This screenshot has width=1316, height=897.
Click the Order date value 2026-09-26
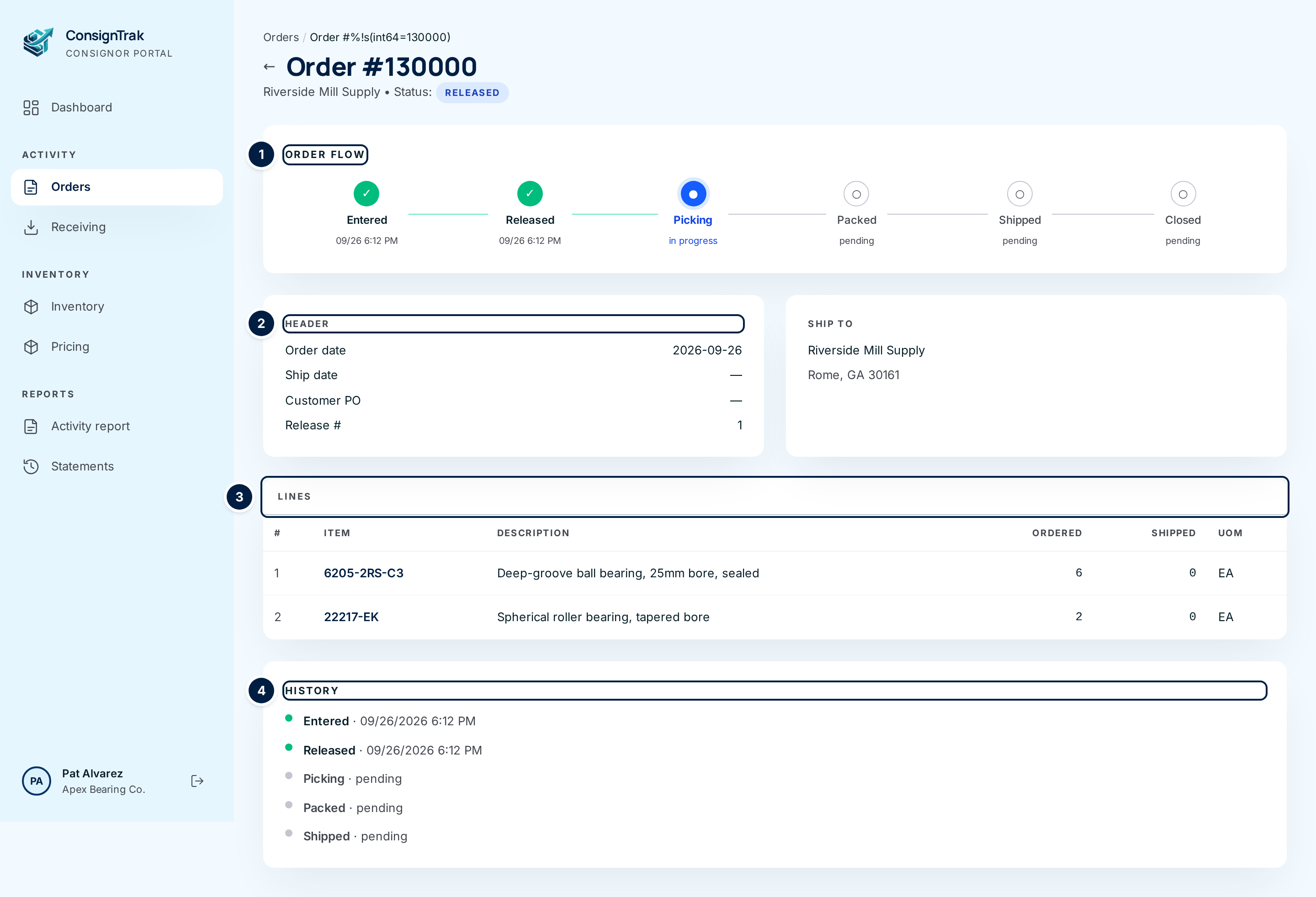pyautogui.click(x=707, y=350)
